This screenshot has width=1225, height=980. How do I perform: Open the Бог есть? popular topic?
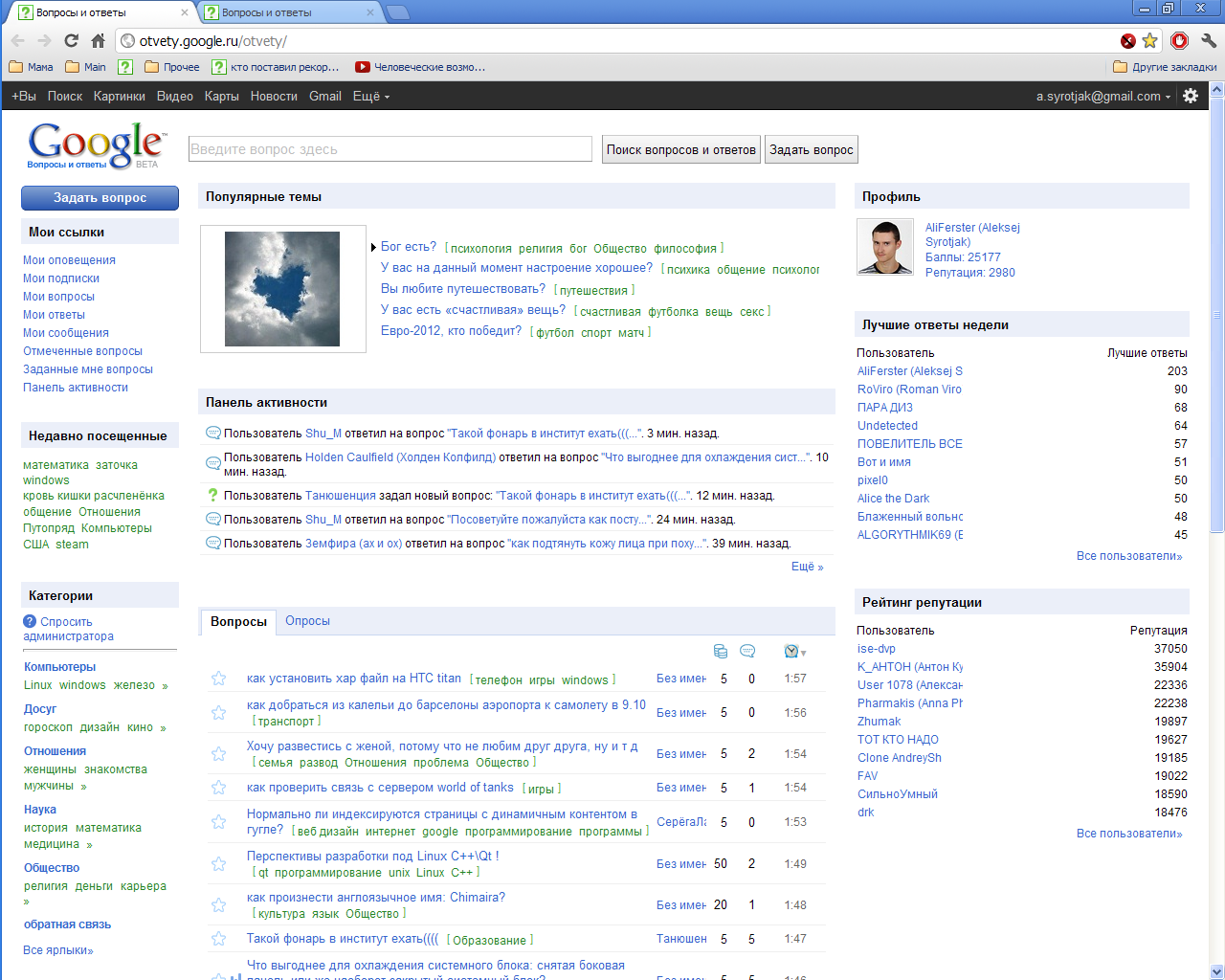(409, 247)
